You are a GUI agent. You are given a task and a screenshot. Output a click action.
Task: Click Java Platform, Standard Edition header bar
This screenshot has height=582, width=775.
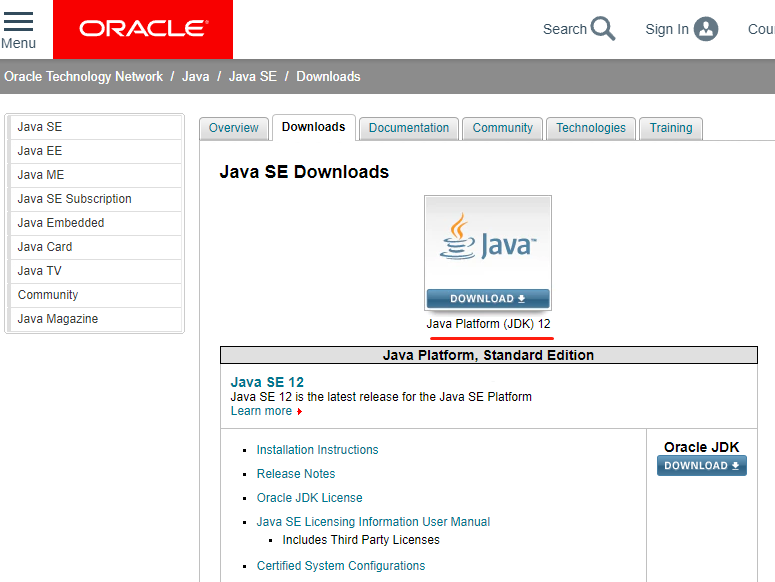point(488,355)
